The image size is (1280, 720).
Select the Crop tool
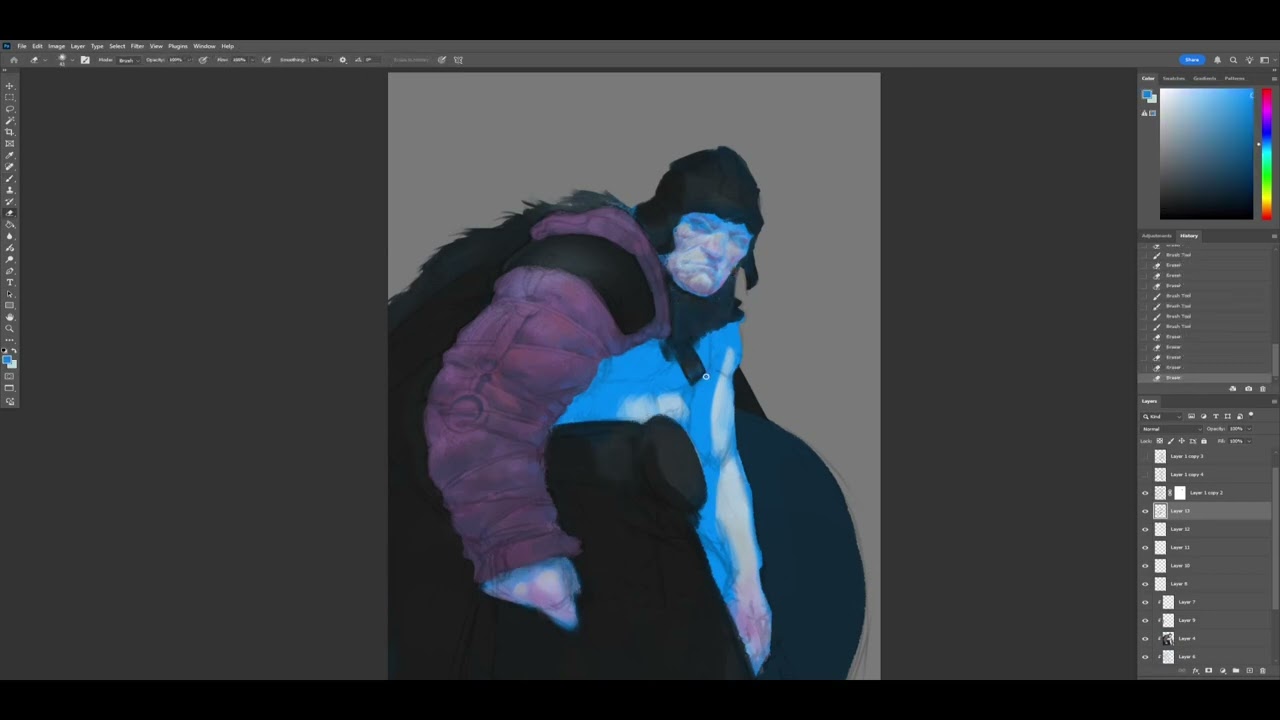[x=10, y=132]
